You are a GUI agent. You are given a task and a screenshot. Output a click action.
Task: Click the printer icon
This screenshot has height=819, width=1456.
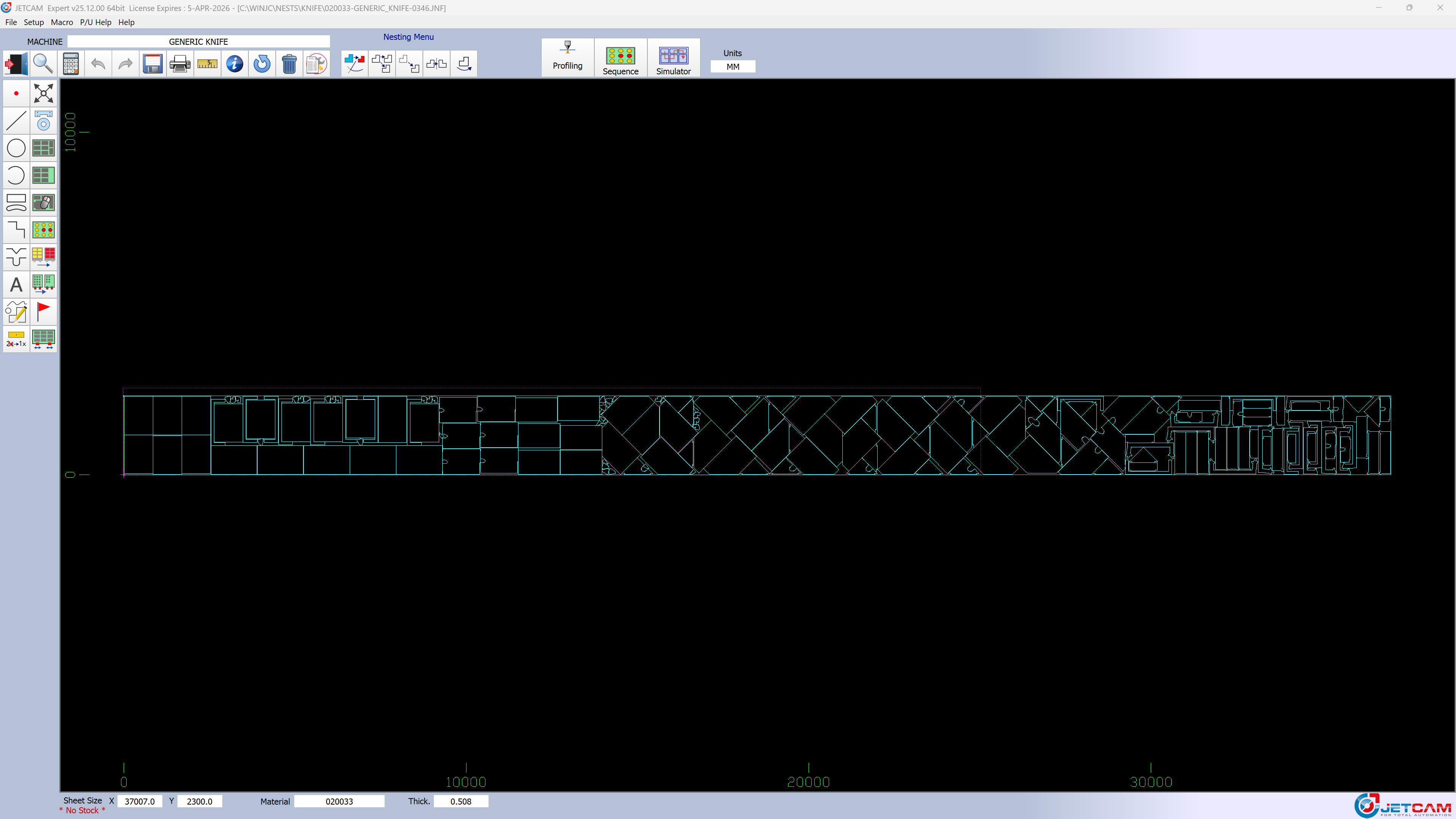coord(180,64)
